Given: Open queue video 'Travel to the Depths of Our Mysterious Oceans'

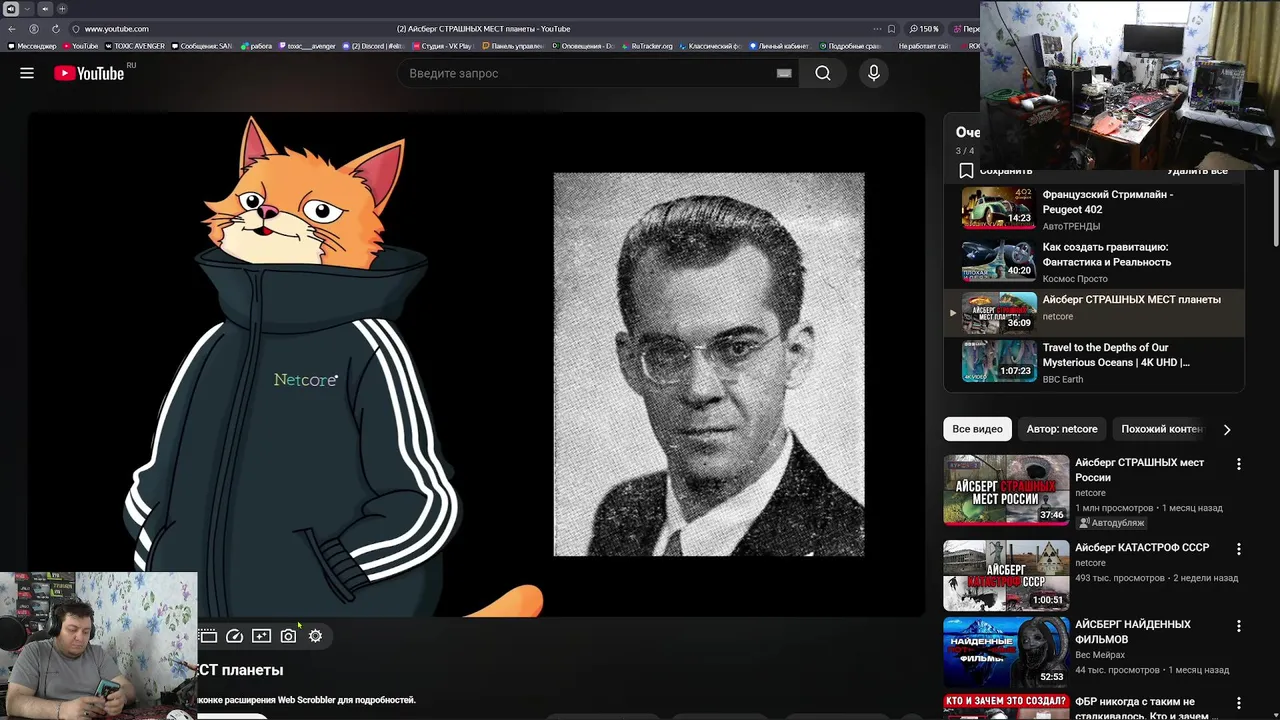Looking at the screenshot, I should click(x=1094, y=362).
